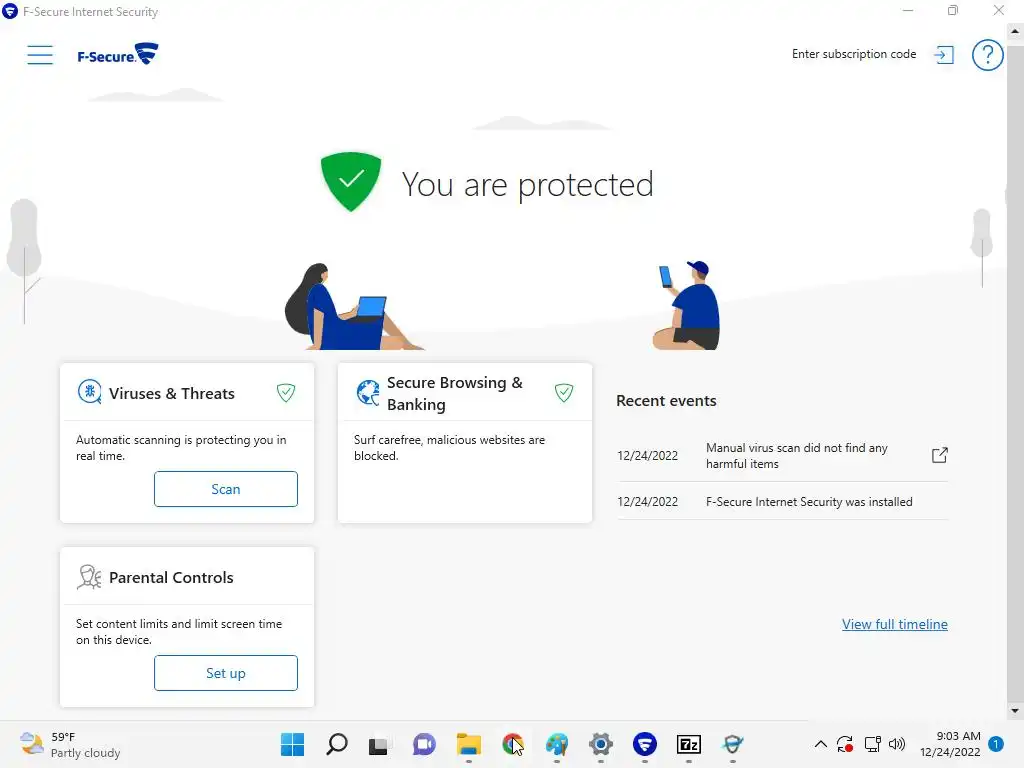This screenshot has height=768, width=1024.
Task: Click the Secure Browsing globe icon
Action: pyautogui.click(x=368, y=392)
